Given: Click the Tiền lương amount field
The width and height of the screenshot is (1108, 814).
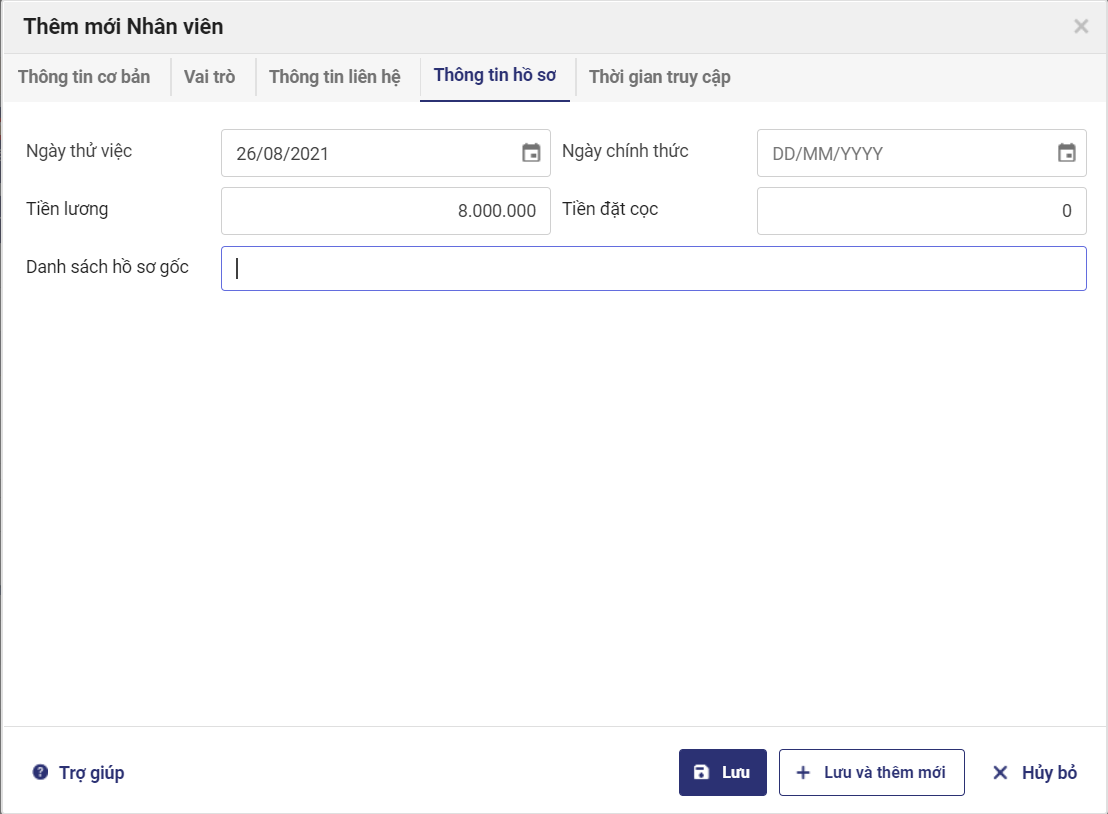Looking at the screenshot, I should pos(386,211).
